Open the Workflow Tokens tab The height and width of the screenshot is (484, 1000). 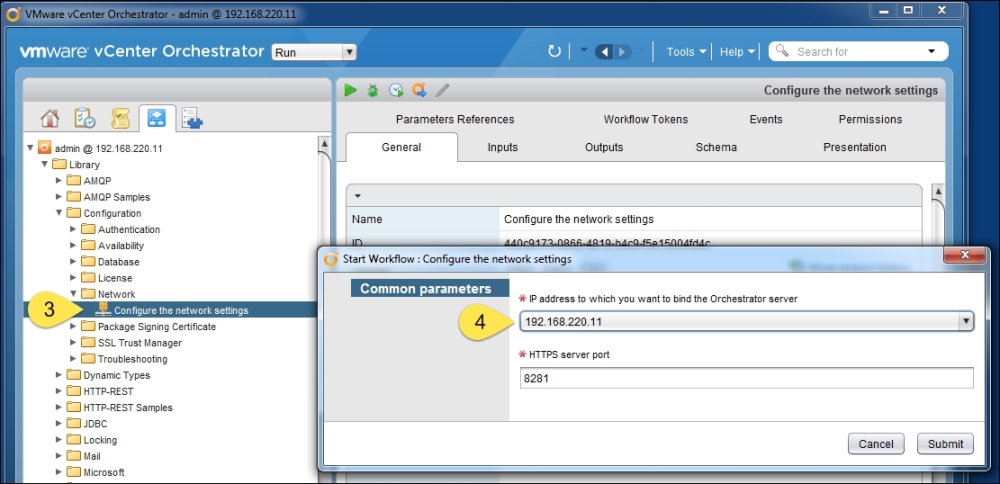646,119
